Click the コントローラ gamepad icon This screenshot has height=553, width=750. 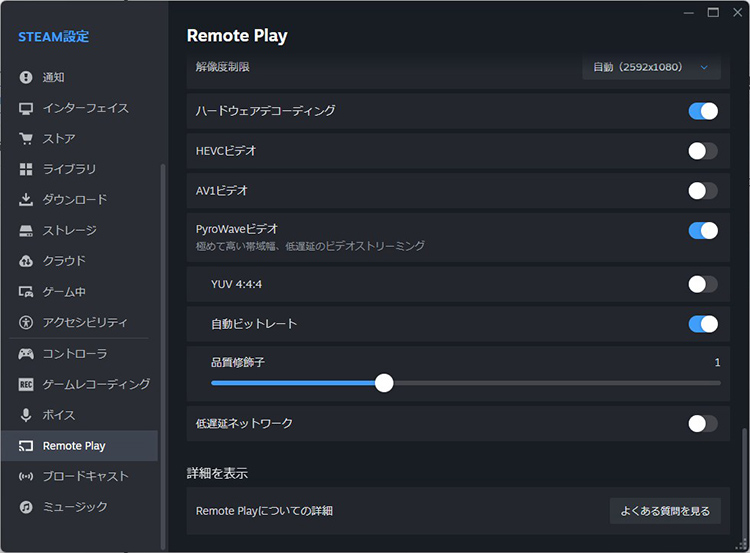[x=26, y=354]
